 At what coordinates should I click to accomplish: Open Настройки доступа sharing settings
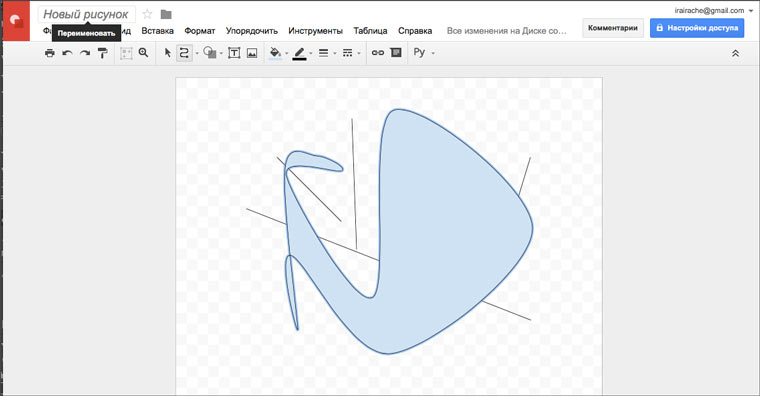697,28
